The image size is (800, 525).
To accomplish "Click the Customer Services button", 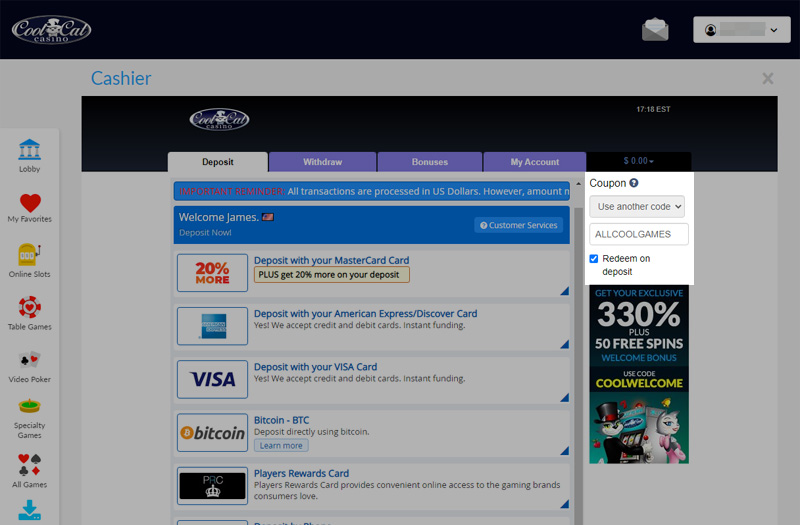I will point(518,225).
